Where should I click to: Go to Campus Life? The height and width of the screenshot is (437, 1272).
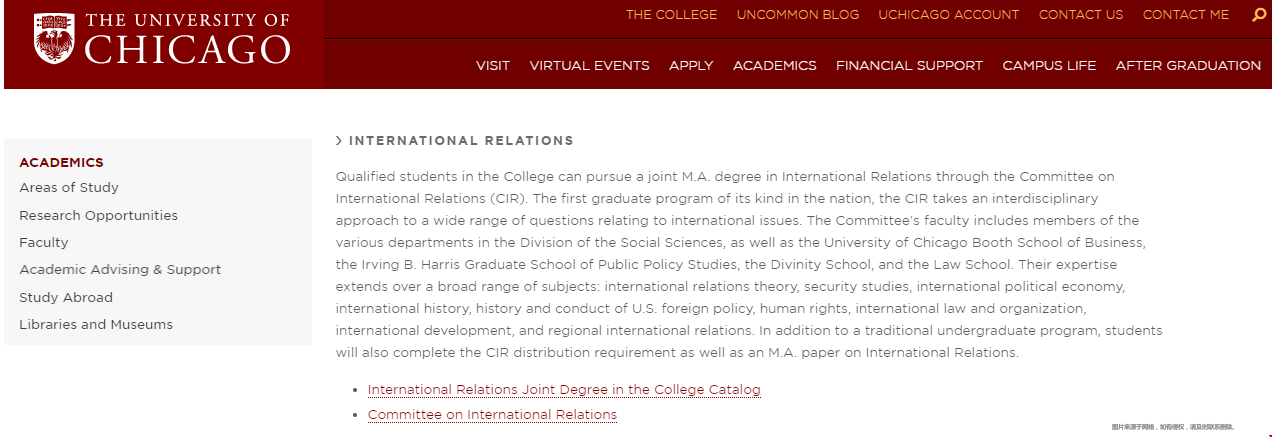point(1049,66)
